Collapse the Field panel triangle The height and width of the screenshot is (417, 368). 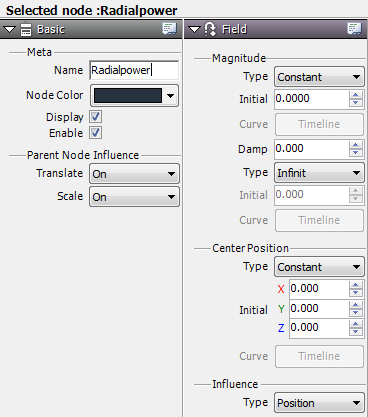(194, 30)
